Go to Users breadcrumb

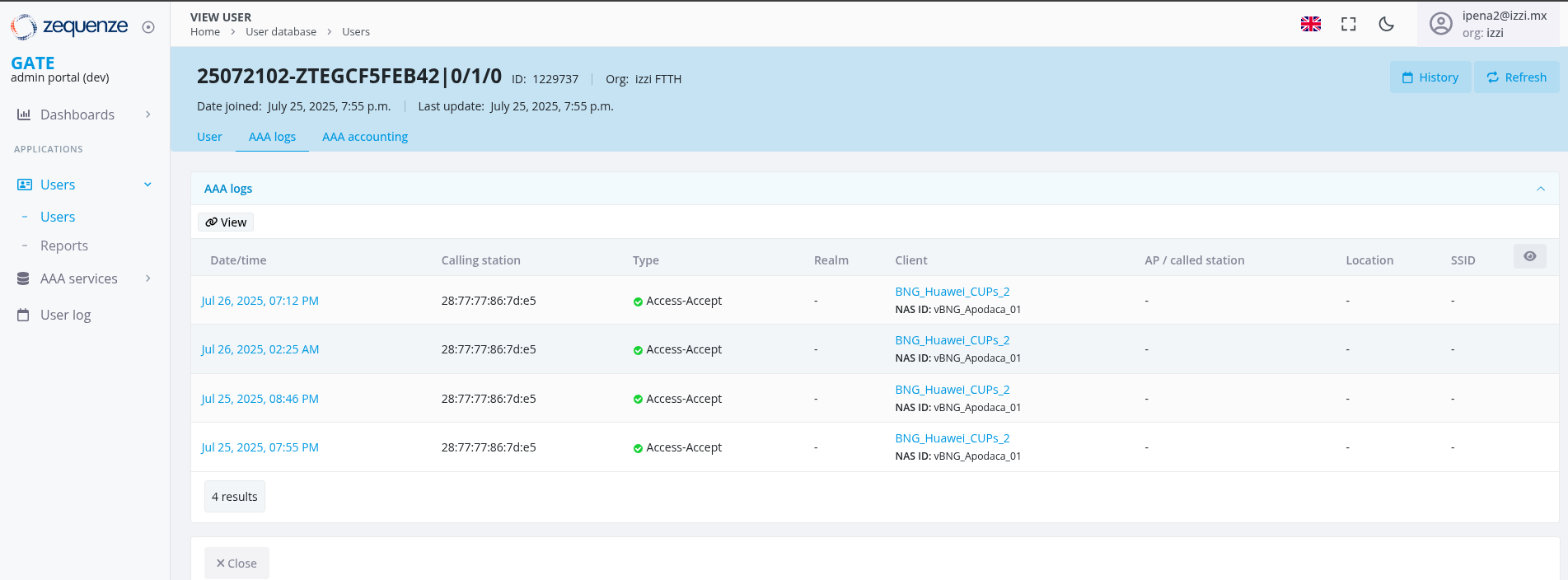356,32
